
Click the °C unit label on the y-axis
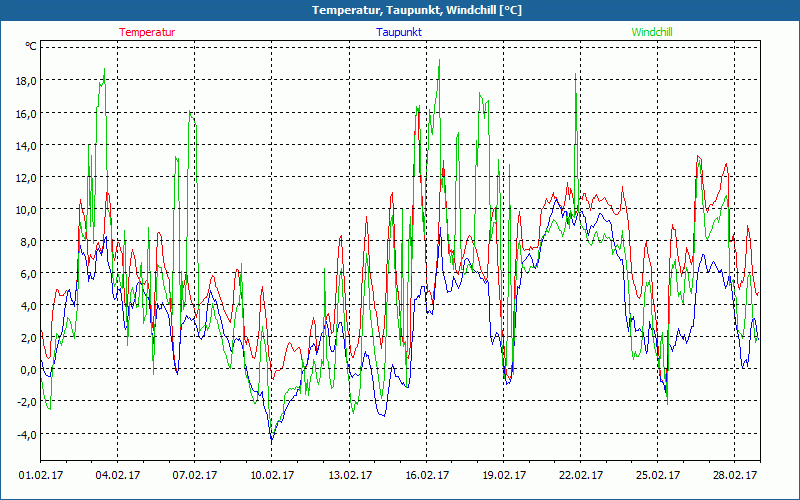(x=31, y=46)
